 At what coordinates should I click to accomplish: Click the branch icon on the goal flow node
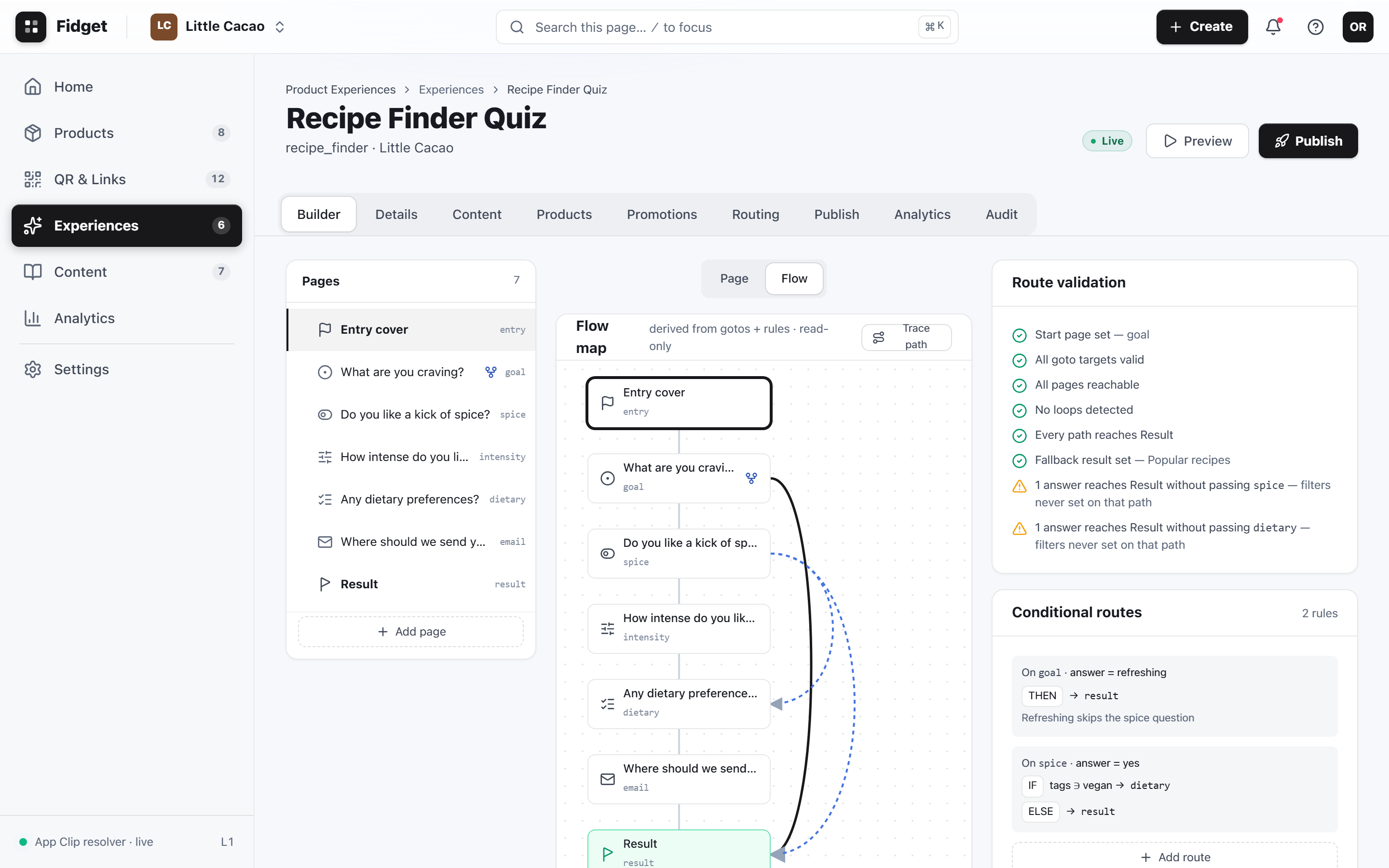(x=751, y=478)
